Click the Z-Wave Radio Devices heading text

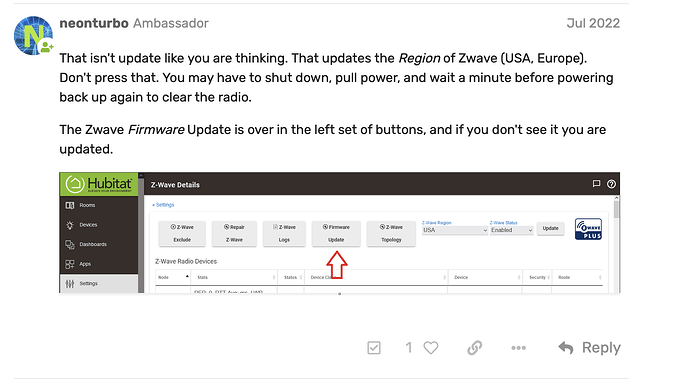[x=186, y=261]
